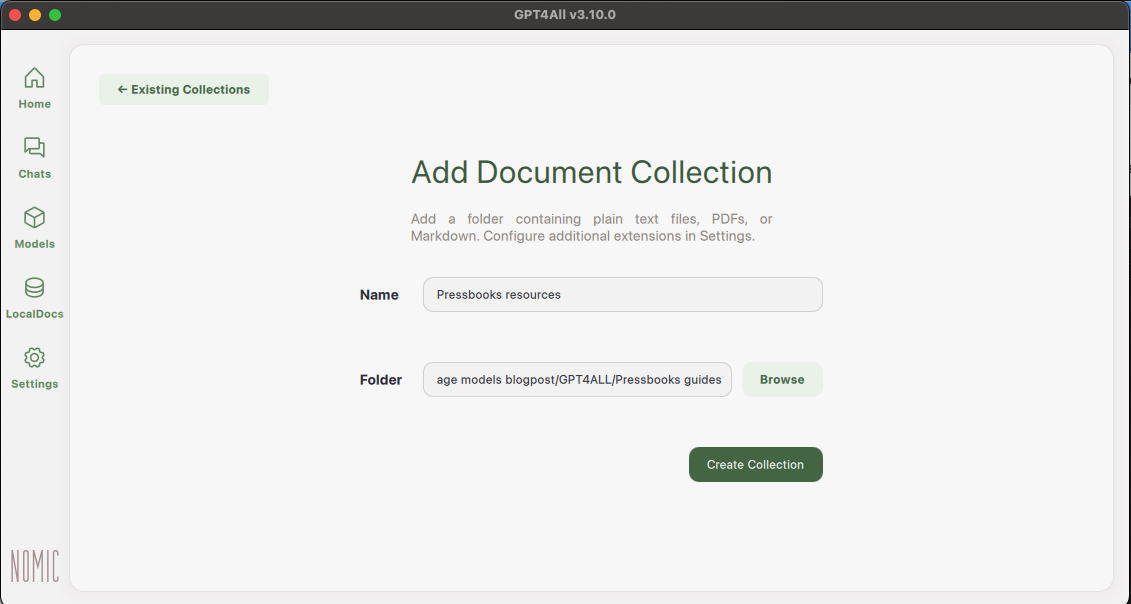Click the Create Collection button
Screen dimensions: 1131x604
[x=755, y=464]
